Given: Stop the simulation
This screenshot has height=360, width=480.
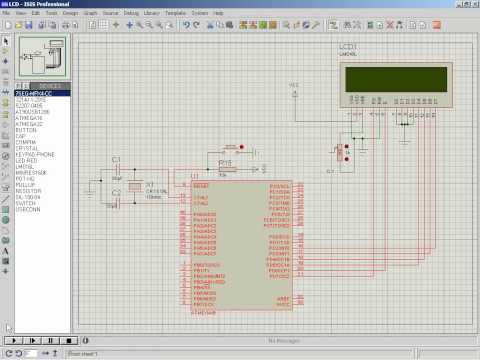Looking at the screenshot, I should (x=69, y=340).
